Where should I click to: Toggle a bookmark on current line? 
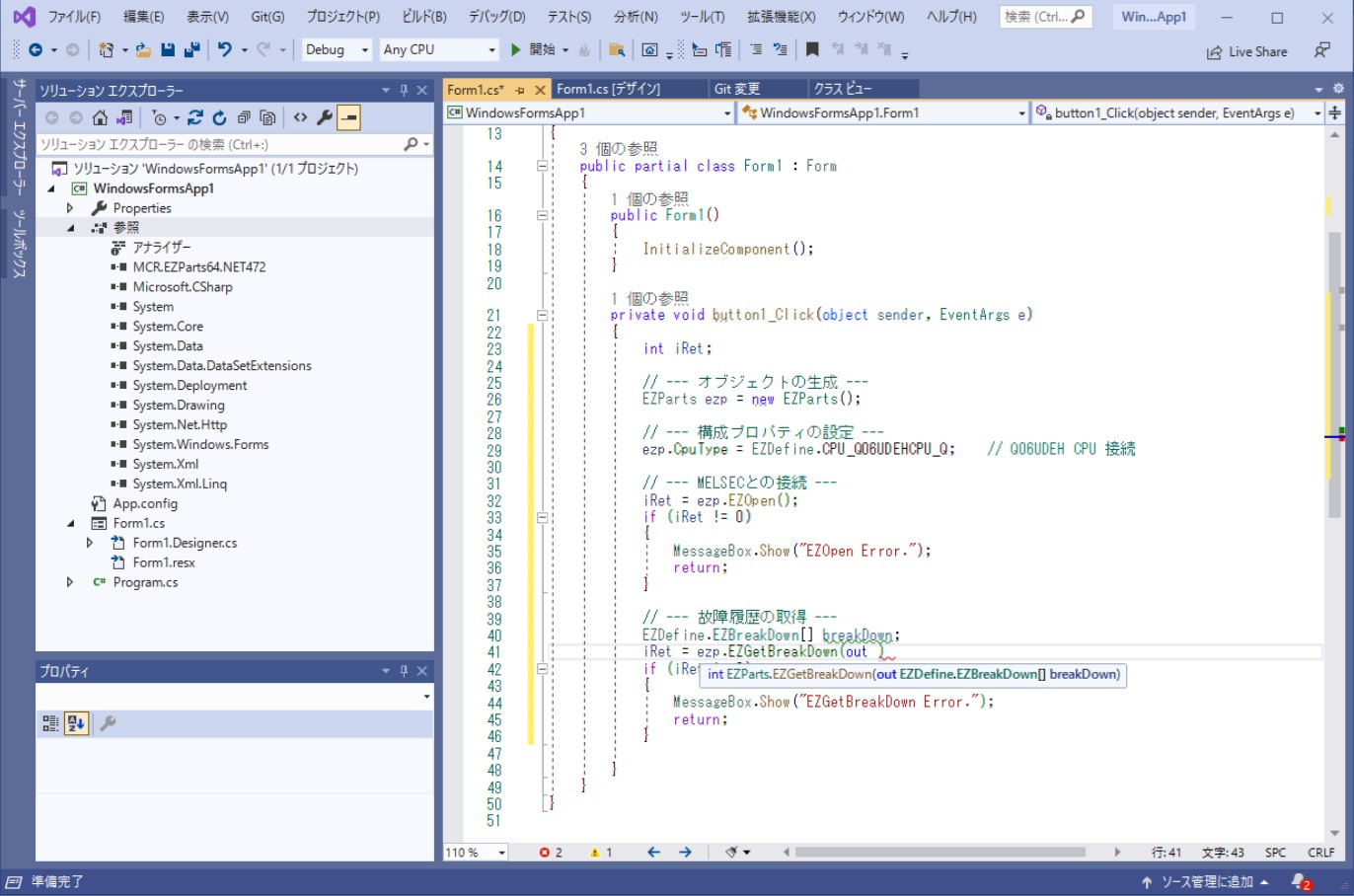pos(812,49)
